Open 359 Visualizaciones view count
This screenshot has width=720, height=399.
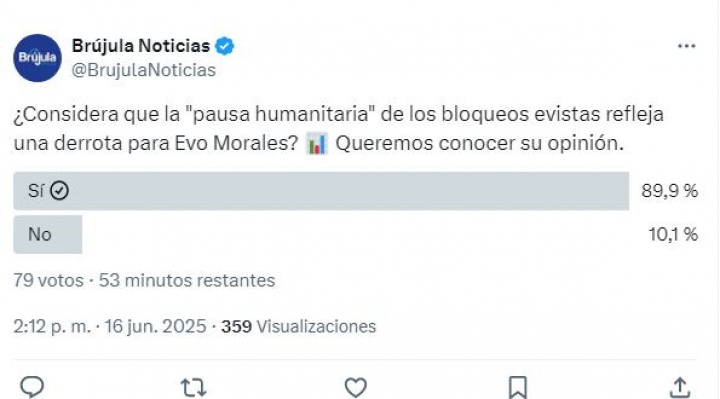click(x=298, y=326)
